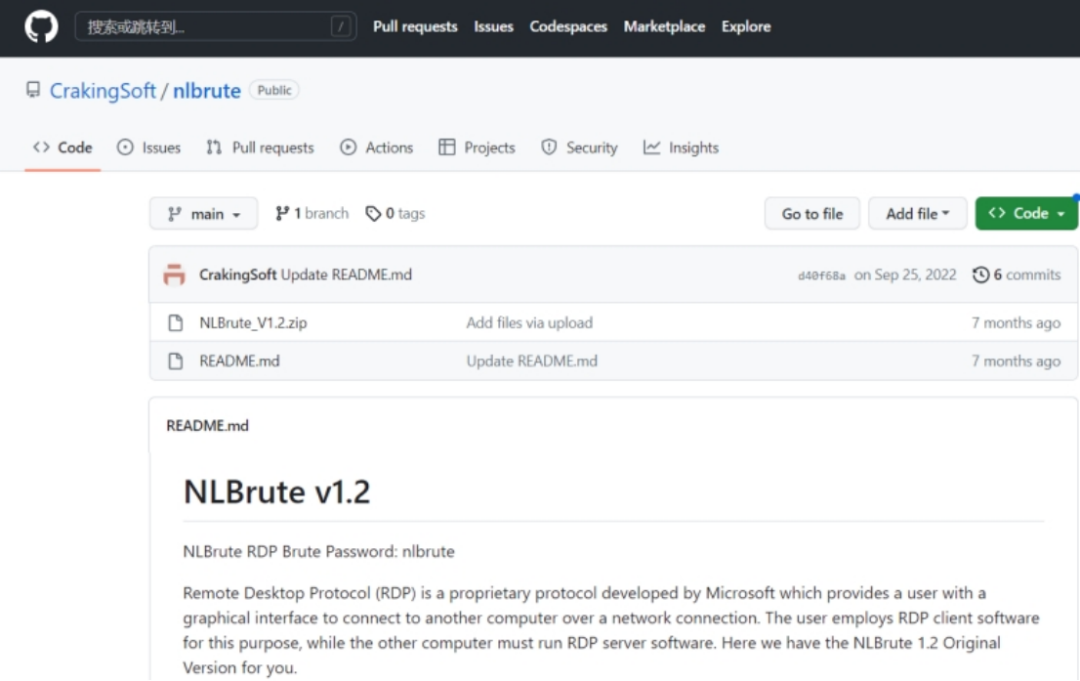Switch to the repository Pull requests tab

click(x=260, y=147)
